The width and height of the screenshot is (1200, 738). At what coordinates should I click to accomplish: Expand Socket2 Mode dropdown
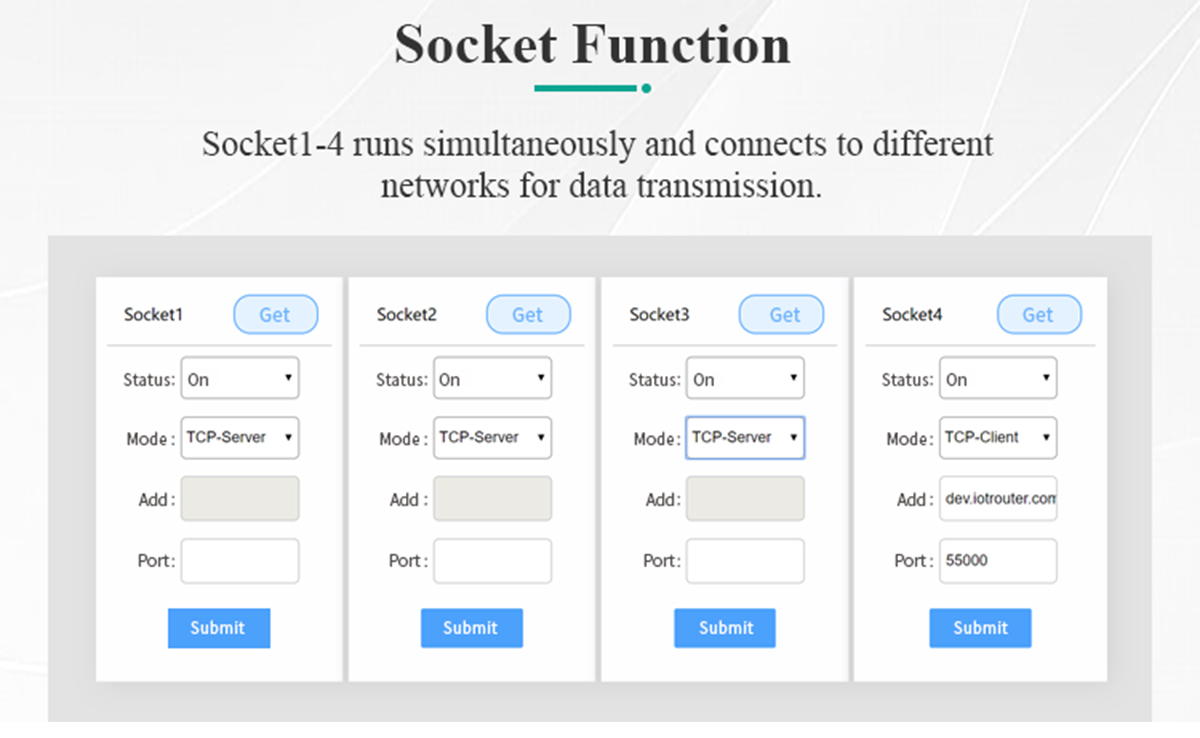pos(493,438)
